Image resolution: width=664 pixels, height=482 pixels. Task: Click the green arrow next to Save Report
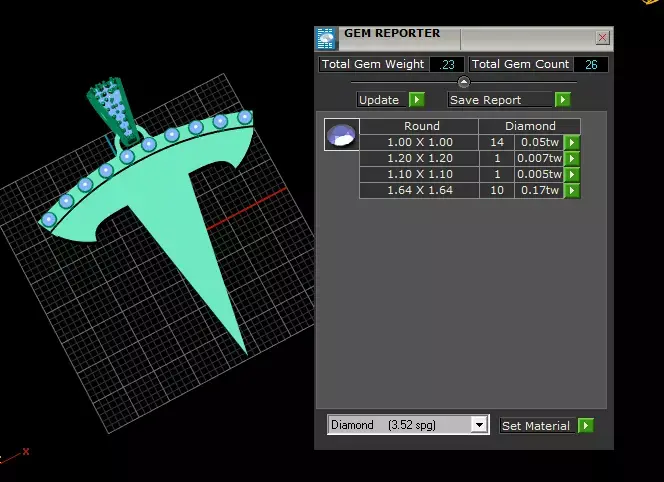563,100
